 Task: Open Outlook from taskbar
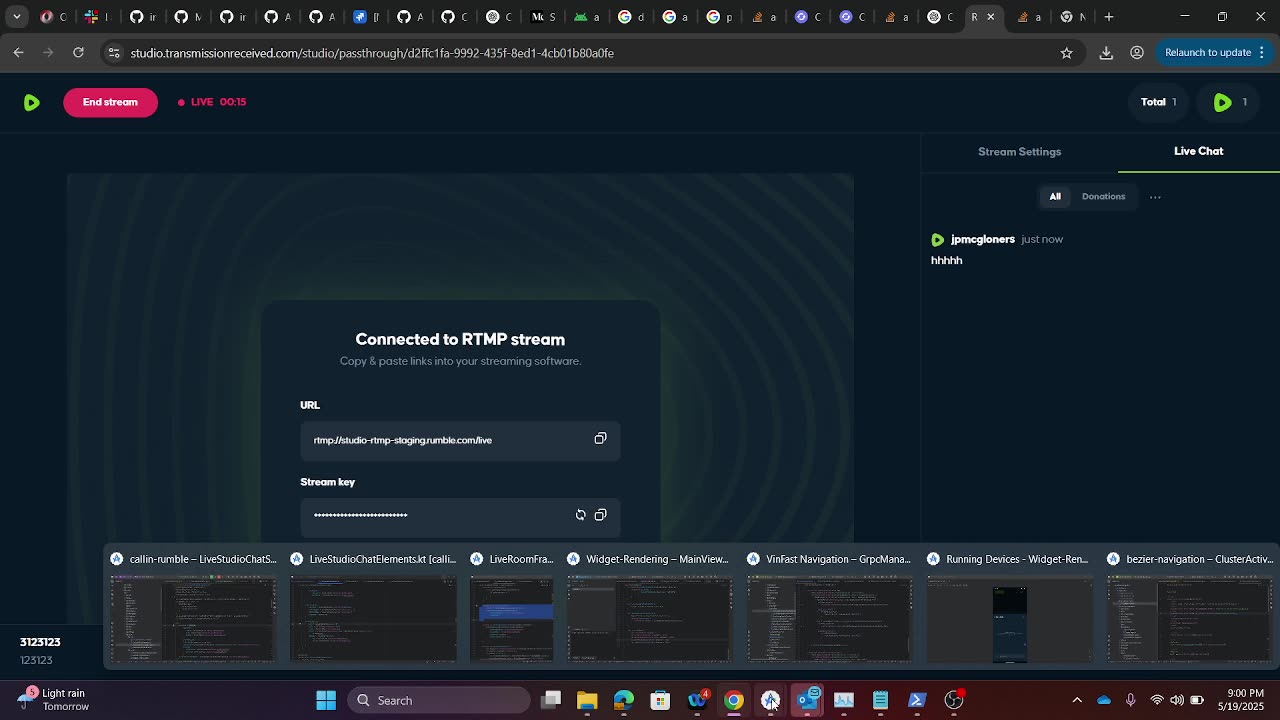pos(808,700)
